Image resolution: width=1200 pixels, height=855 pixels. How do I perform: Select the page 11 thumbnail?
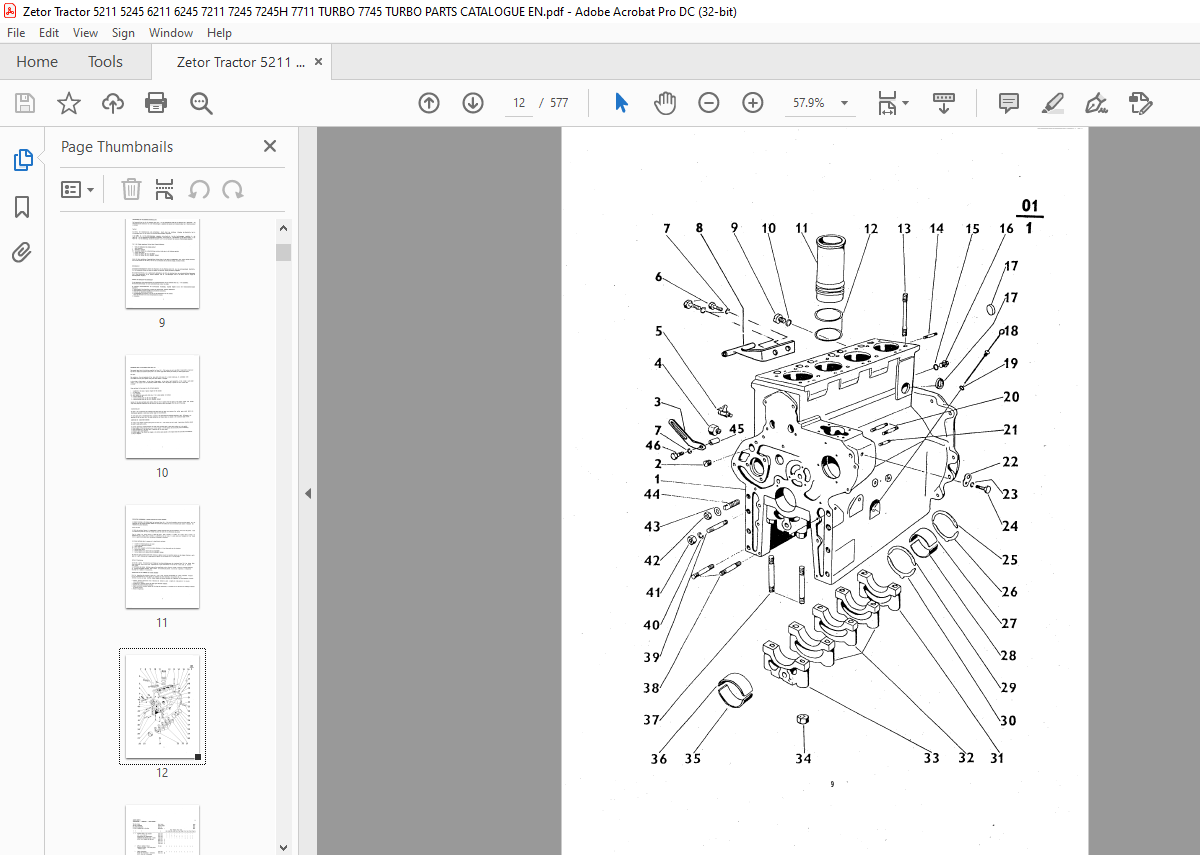(x=162, y=556)
